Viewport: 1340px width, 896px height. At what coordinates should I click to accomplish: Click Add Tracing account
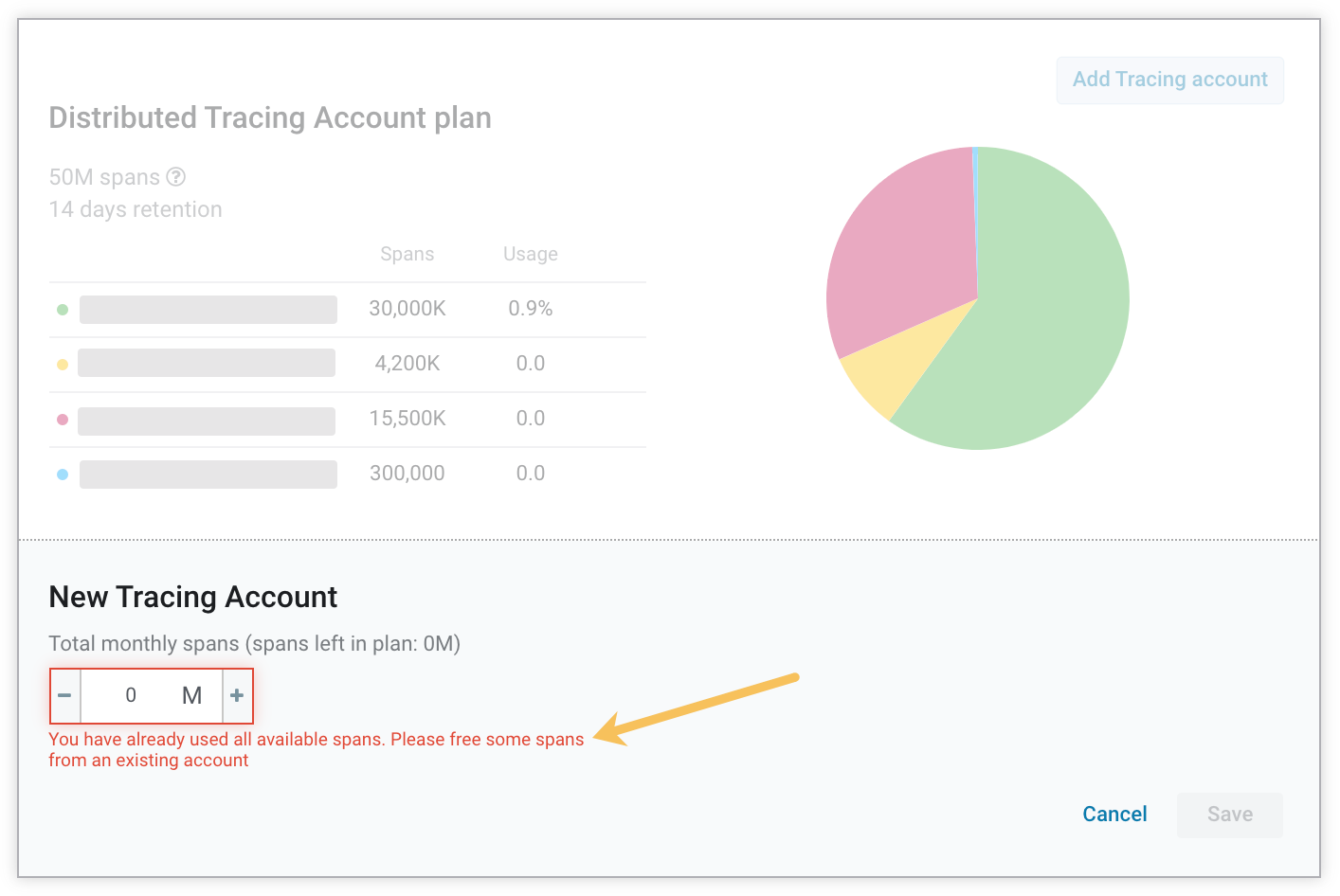(x=1169, y=80)
